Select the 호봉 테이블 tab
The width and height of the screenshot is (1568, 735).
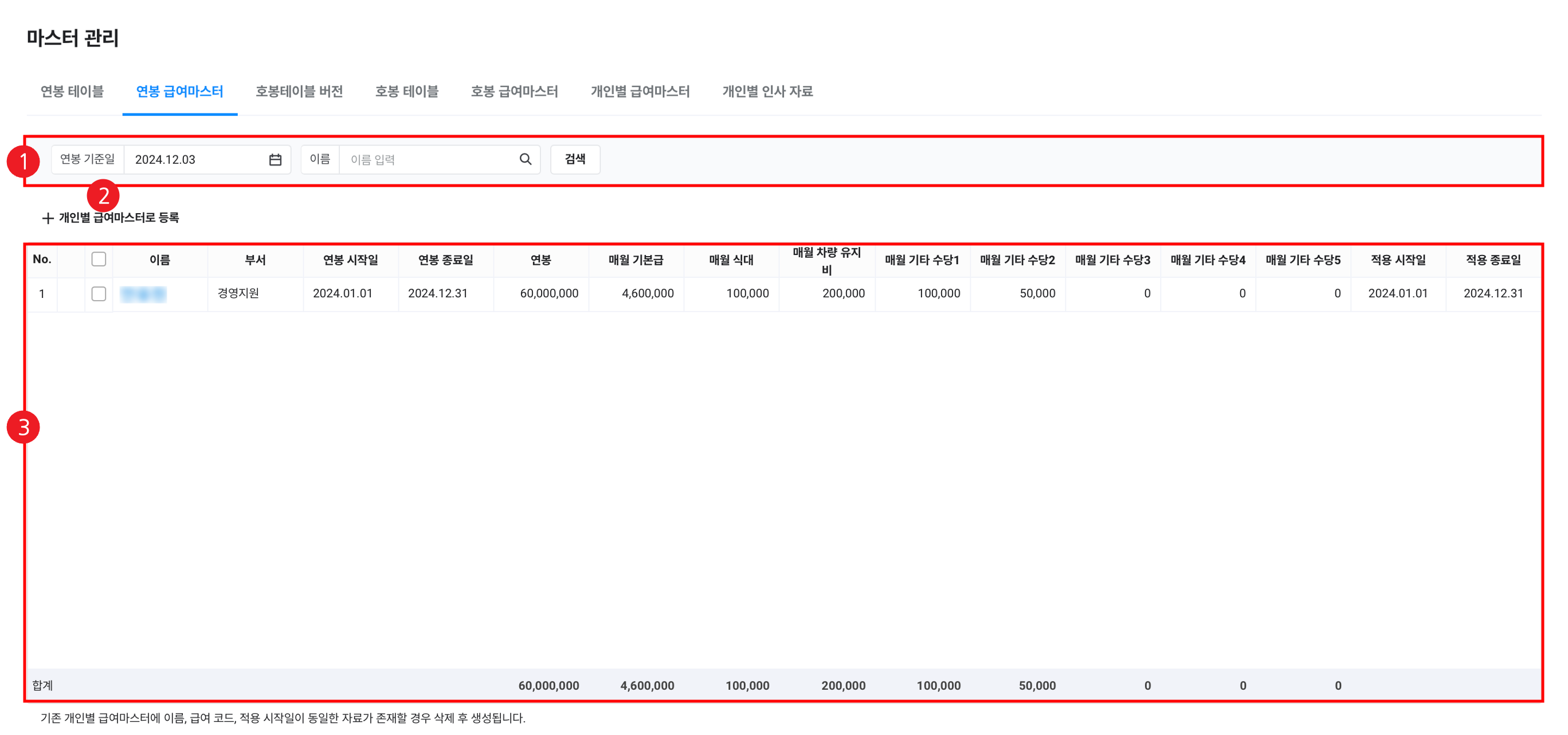coord(406,91)
